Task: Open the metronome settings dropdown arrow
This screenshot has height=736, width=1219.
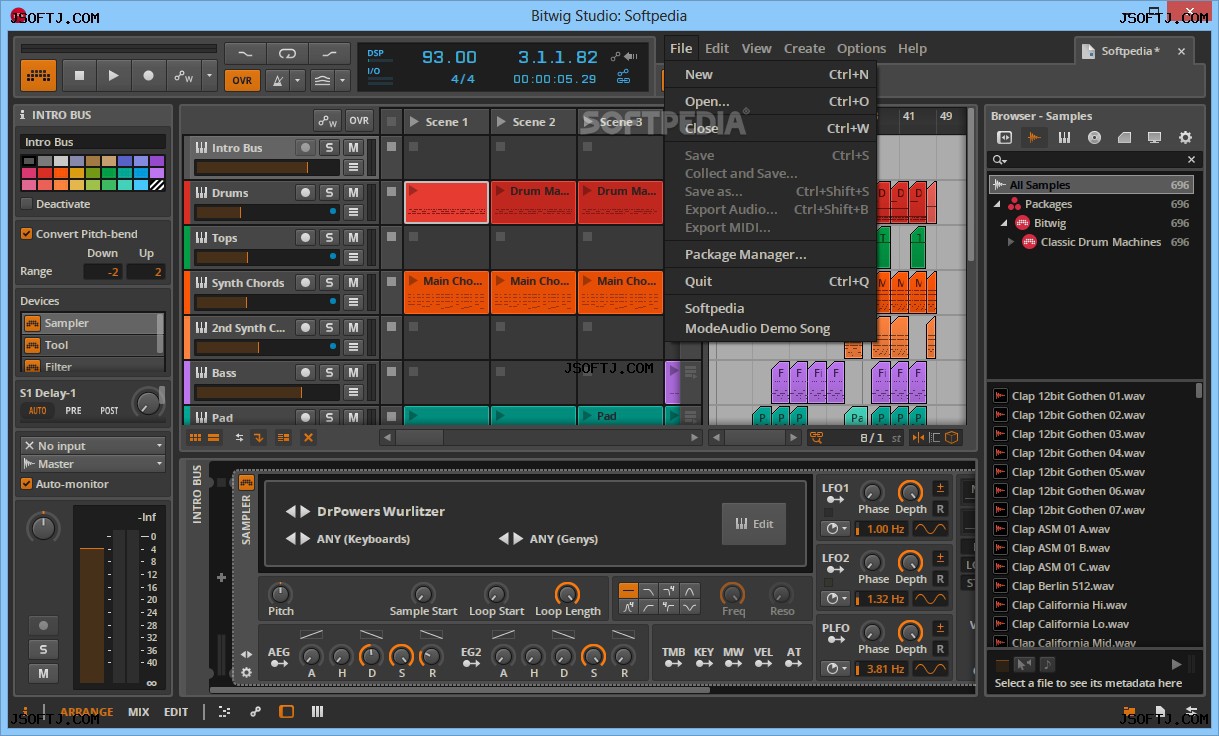Action: coord(297,80)
